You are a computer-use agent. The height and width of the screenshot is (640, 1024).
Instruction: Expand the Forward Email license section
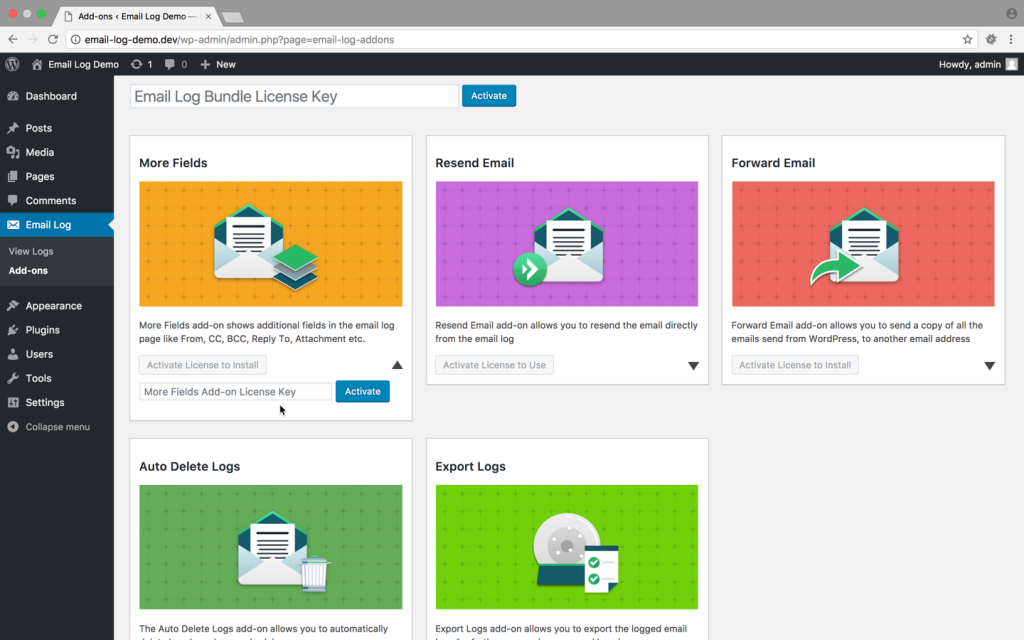pos(989,366)
